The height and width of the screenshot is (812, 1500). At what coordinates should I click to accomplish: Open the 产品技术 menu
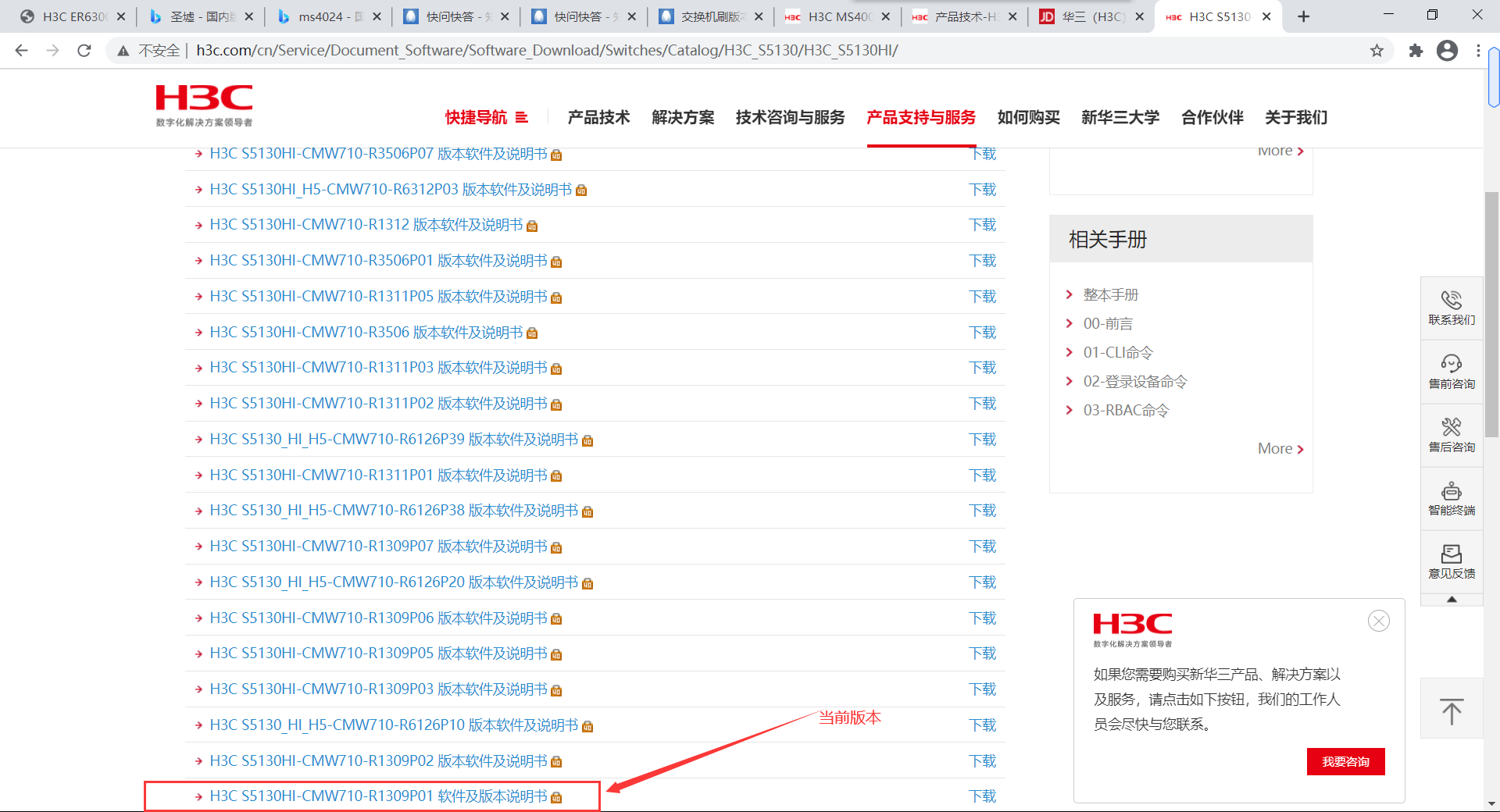pos(598,117)
